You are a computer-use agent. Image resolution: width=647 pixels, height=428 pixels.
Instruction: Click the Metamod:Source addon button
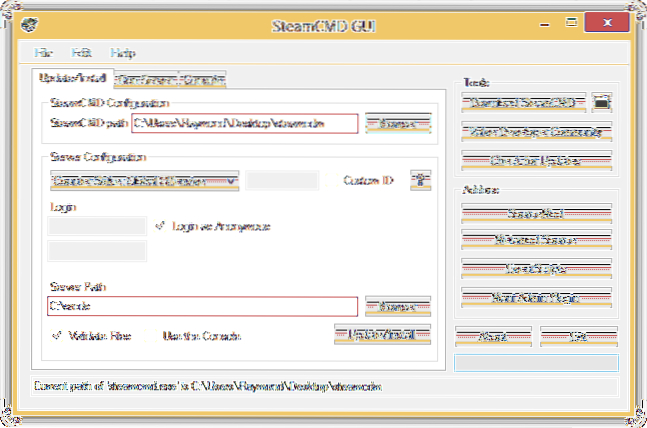pyautogui.click(x=536, y=240)
